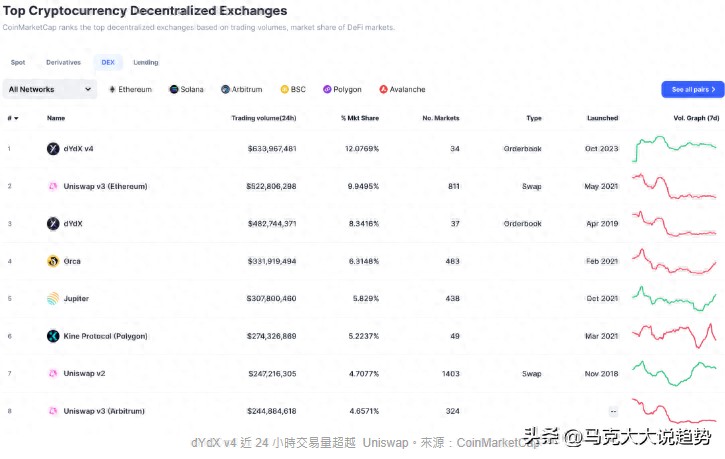Click the Polygon purple network icon
Viewport: 725px width, 459px height.
327,89
